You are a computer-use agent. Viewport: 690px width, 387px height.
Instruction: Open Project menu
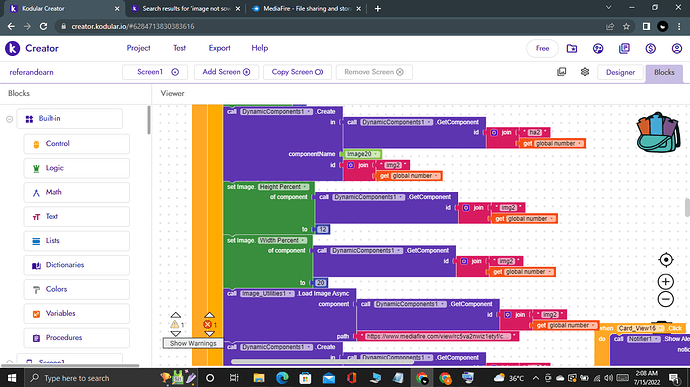coord(138,48)
